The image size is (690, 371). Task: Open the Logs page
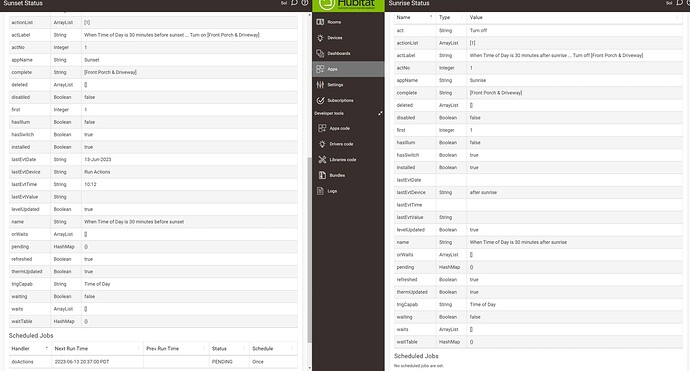pos(332,191)
